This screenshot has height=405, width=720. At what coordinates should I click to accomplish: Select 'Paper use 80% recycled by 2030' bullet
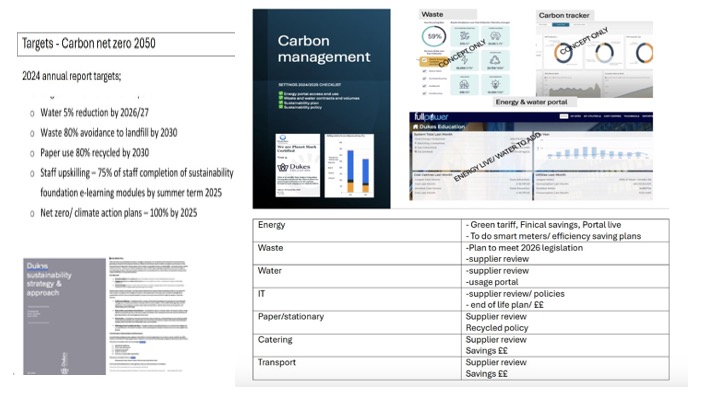point(95,152)
